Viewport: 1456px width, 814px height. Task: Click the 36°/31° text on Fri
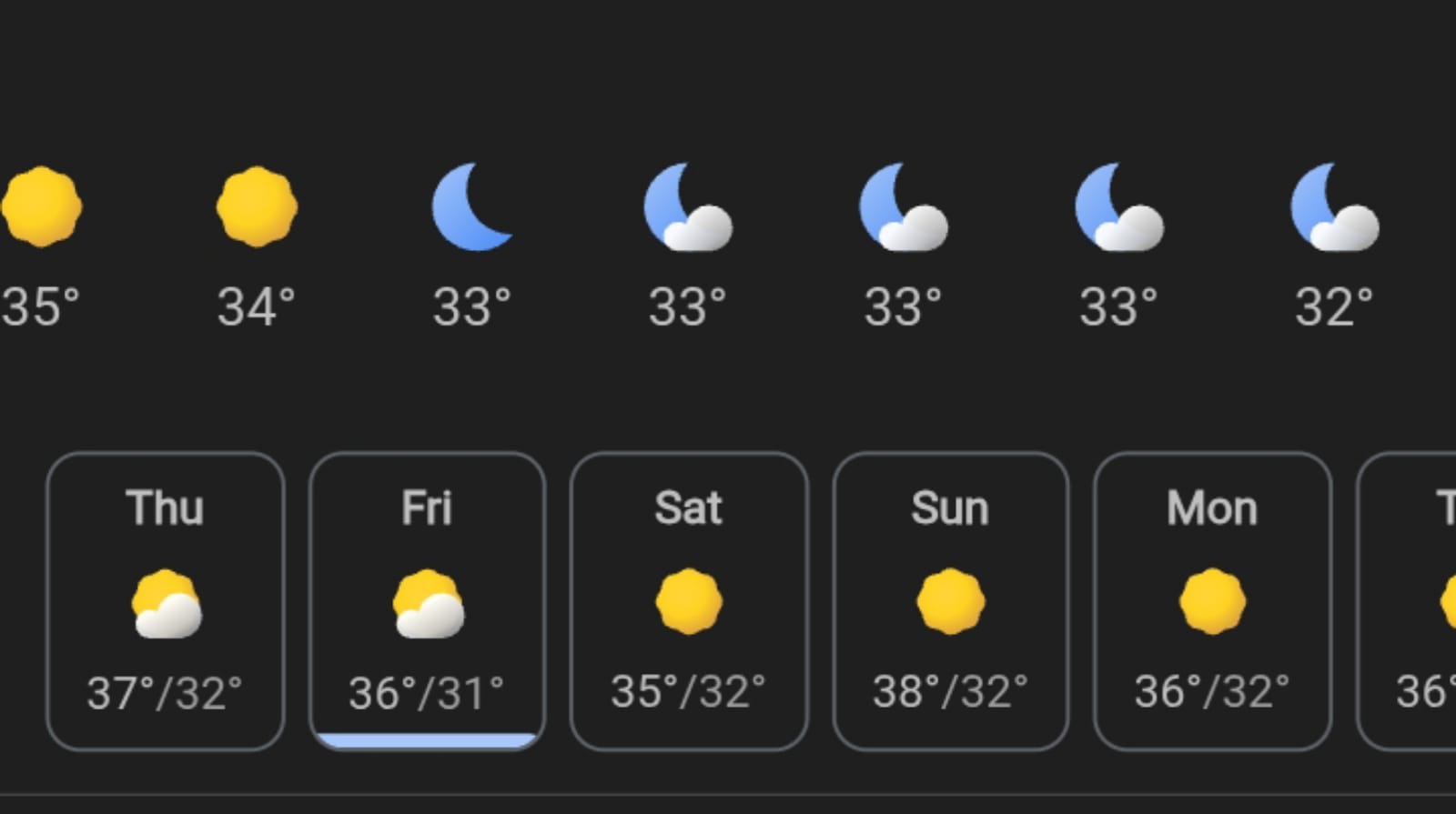[427, 693]
